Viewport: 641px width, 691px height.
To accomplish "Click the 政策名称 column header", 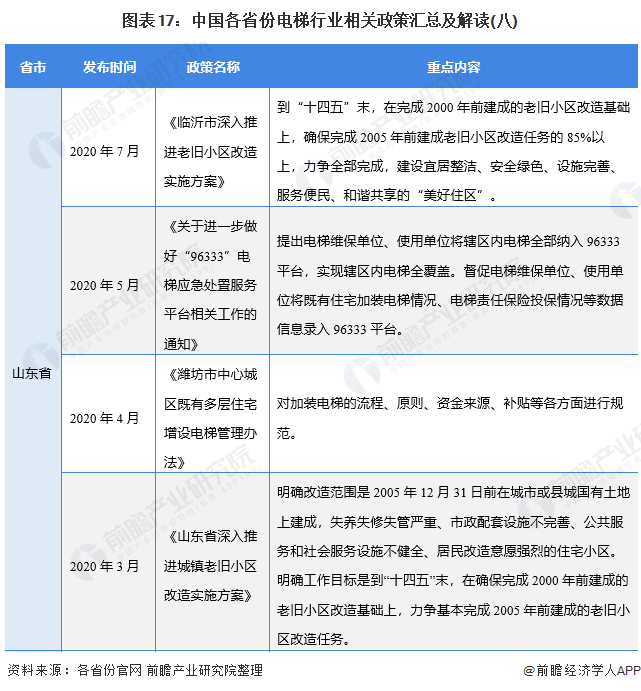I will coord(212,67).
